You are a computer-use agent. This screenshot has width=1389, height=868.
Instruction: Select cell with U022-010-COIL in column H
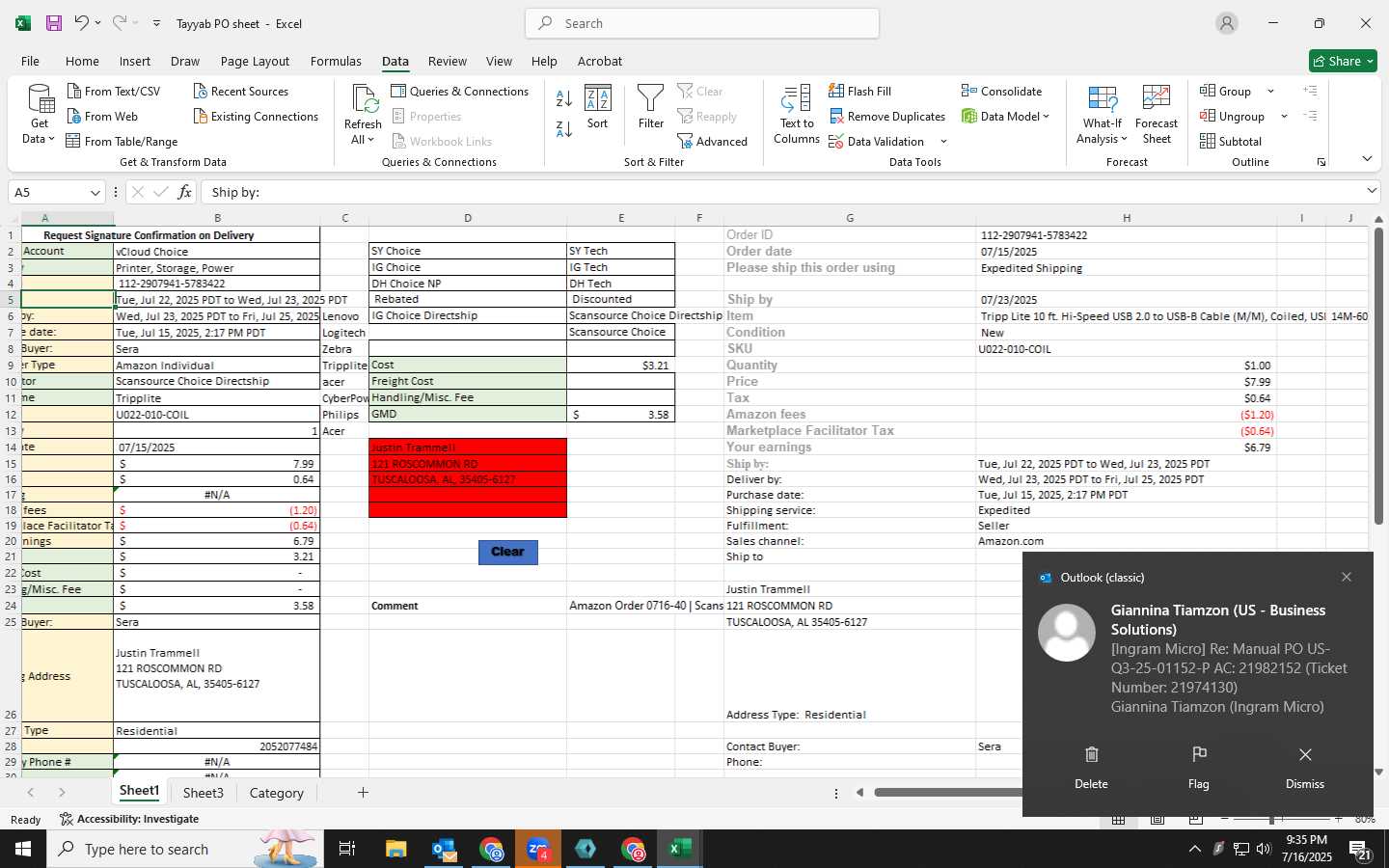click(1126, 349)
